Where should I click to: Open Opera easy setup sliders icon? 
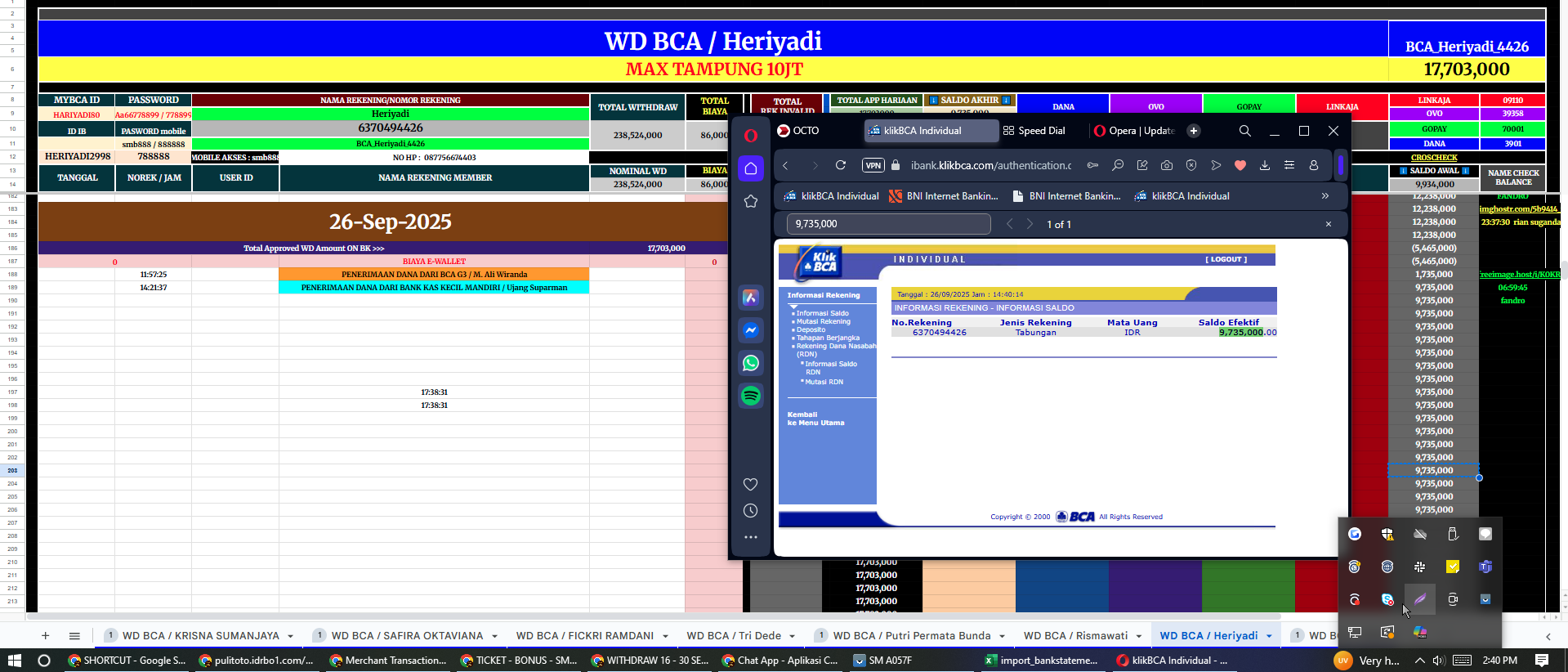(1289, 165)
